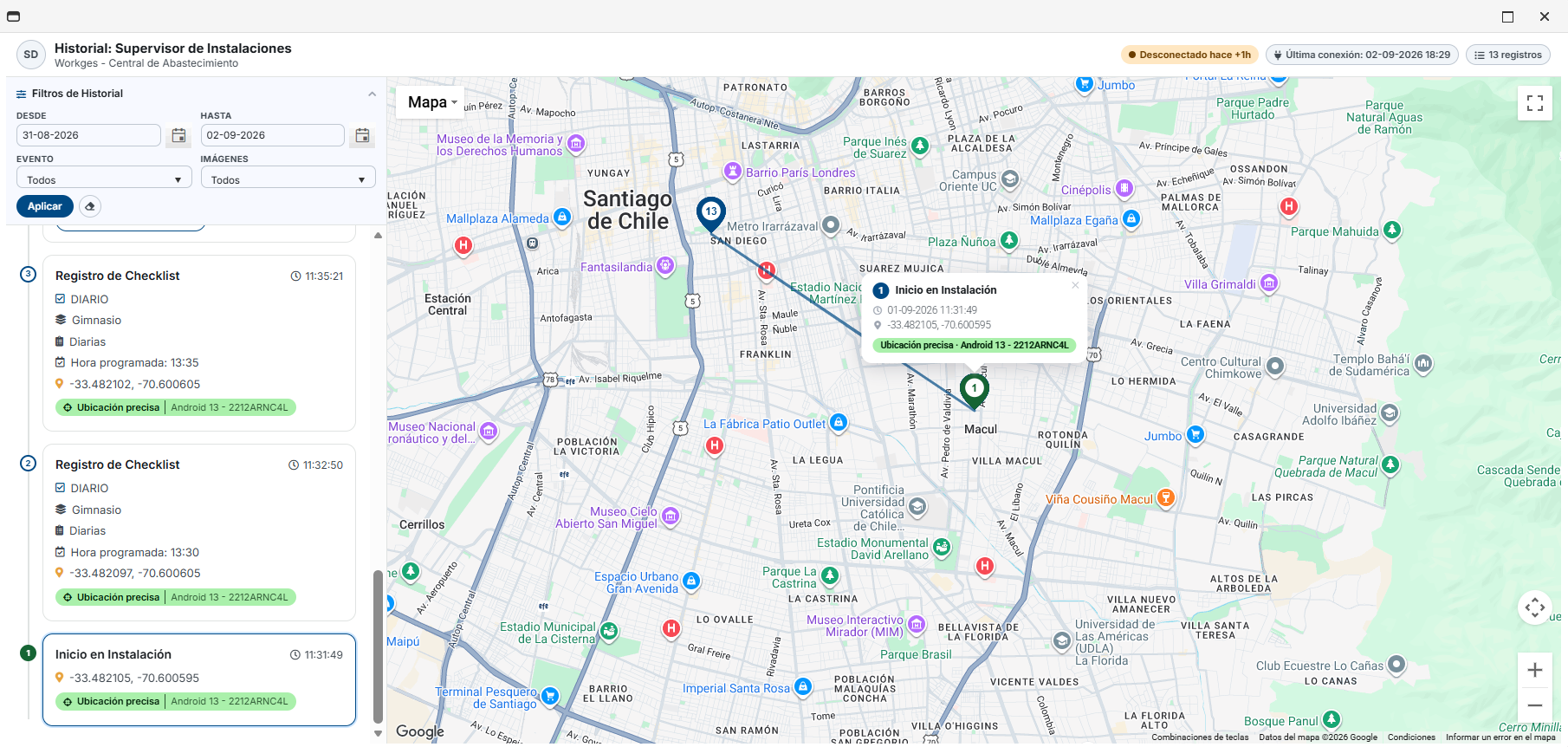
Task: Click the Google logo on the map
Action: tap(420, 731)
